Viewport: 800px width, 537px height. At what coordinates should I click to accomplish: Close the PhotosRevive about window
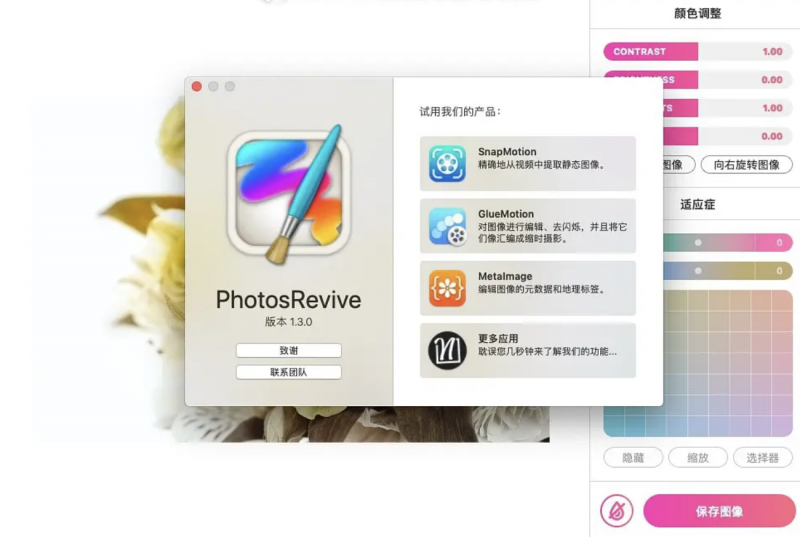point(196,86)
